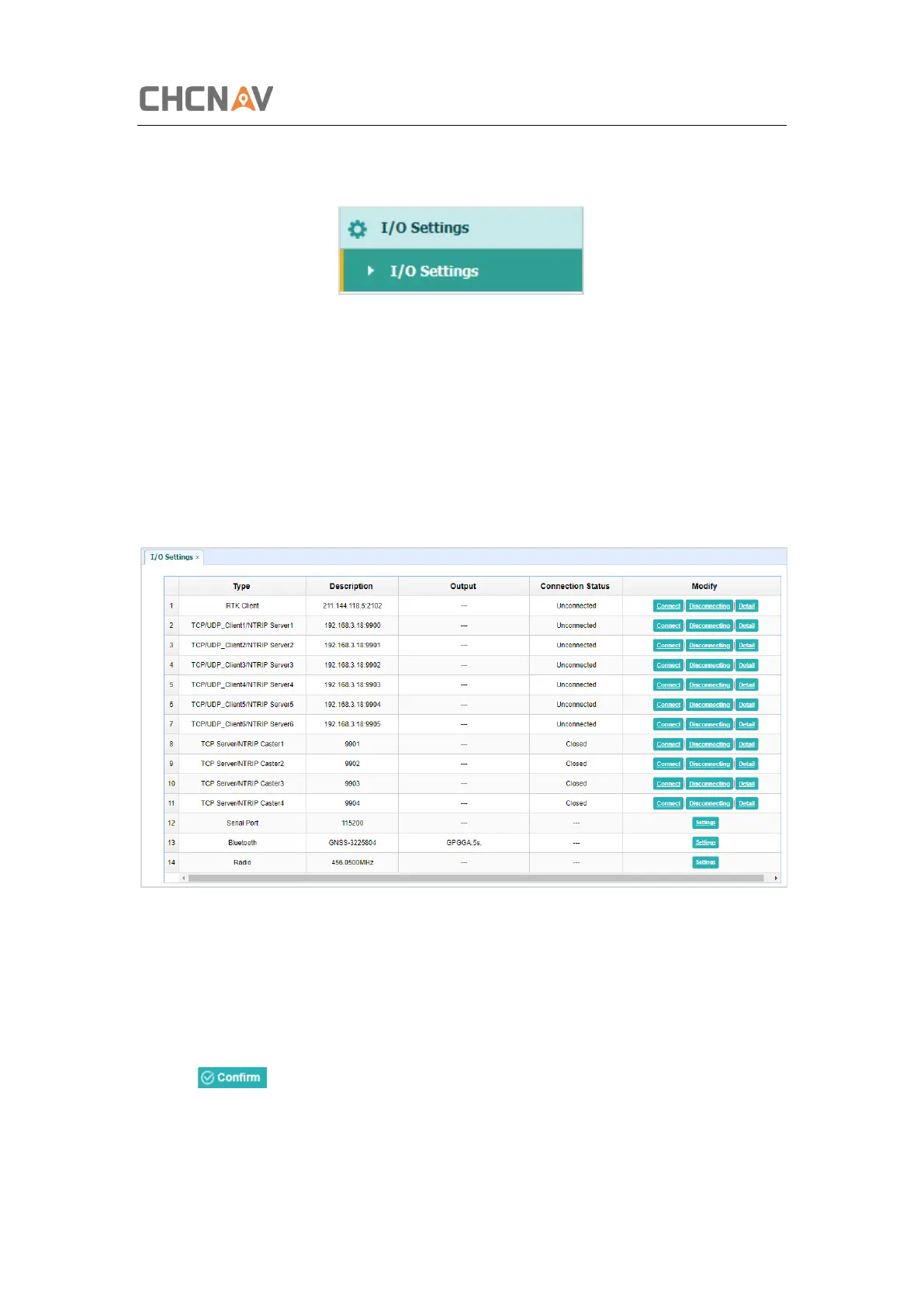This screenshot has height=1307, width=924.
Task: Select the 456.0500MHz Radio description cell
Action: pyautogui.click(x=352, y=862)
